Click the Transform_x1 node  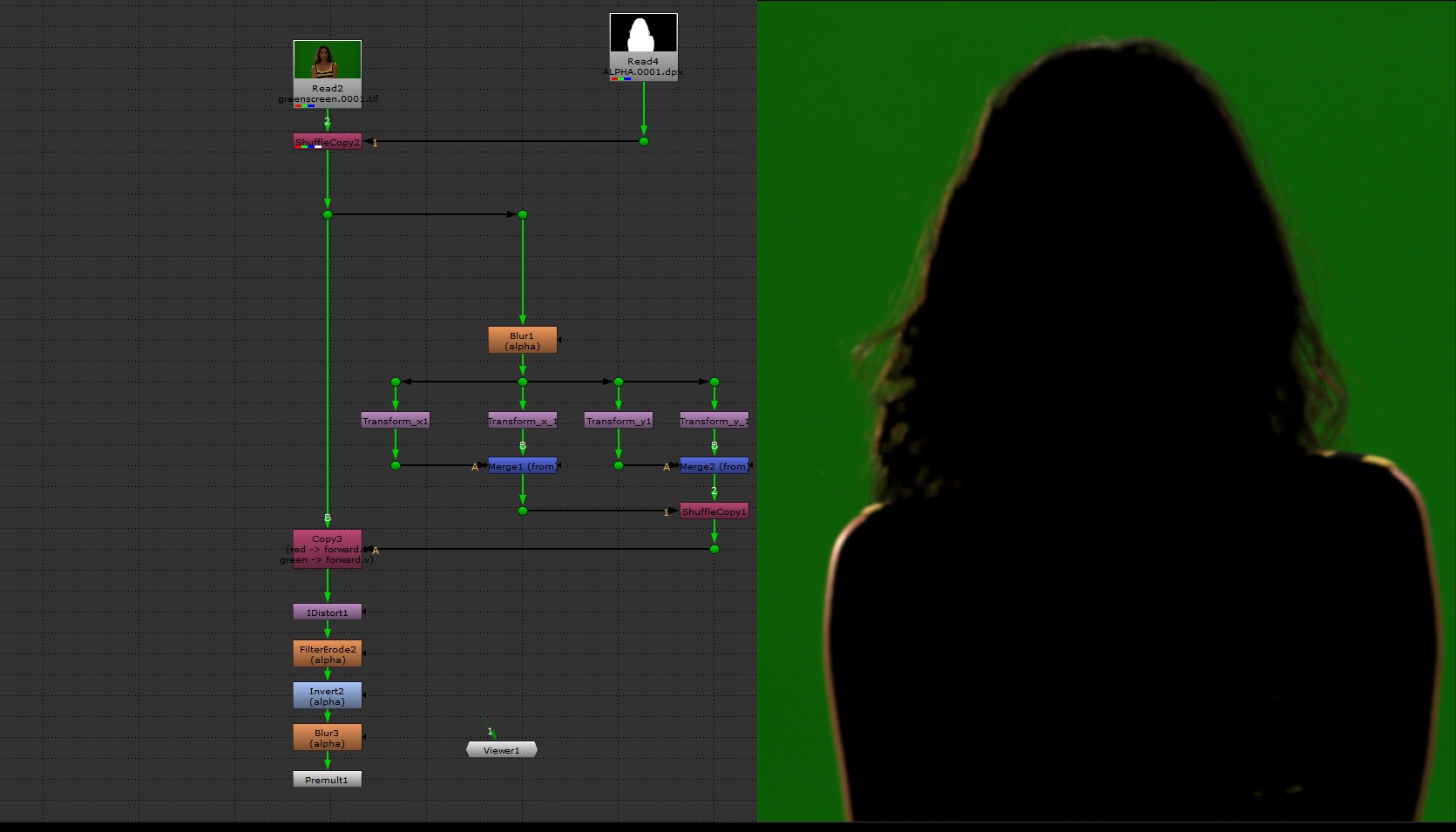pyautogui.click(x=395, y=421)
